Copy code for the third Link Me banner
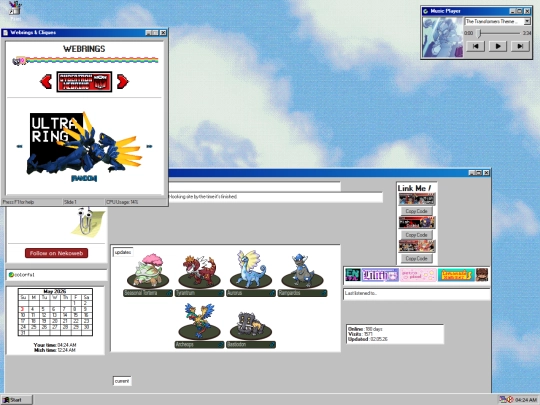The height and width of the screenshot is (405, 540). (x=416, y=258)
